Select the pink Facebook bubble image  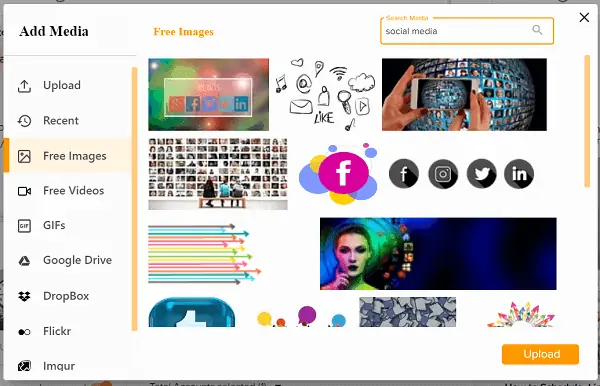[x=338, y=174]
